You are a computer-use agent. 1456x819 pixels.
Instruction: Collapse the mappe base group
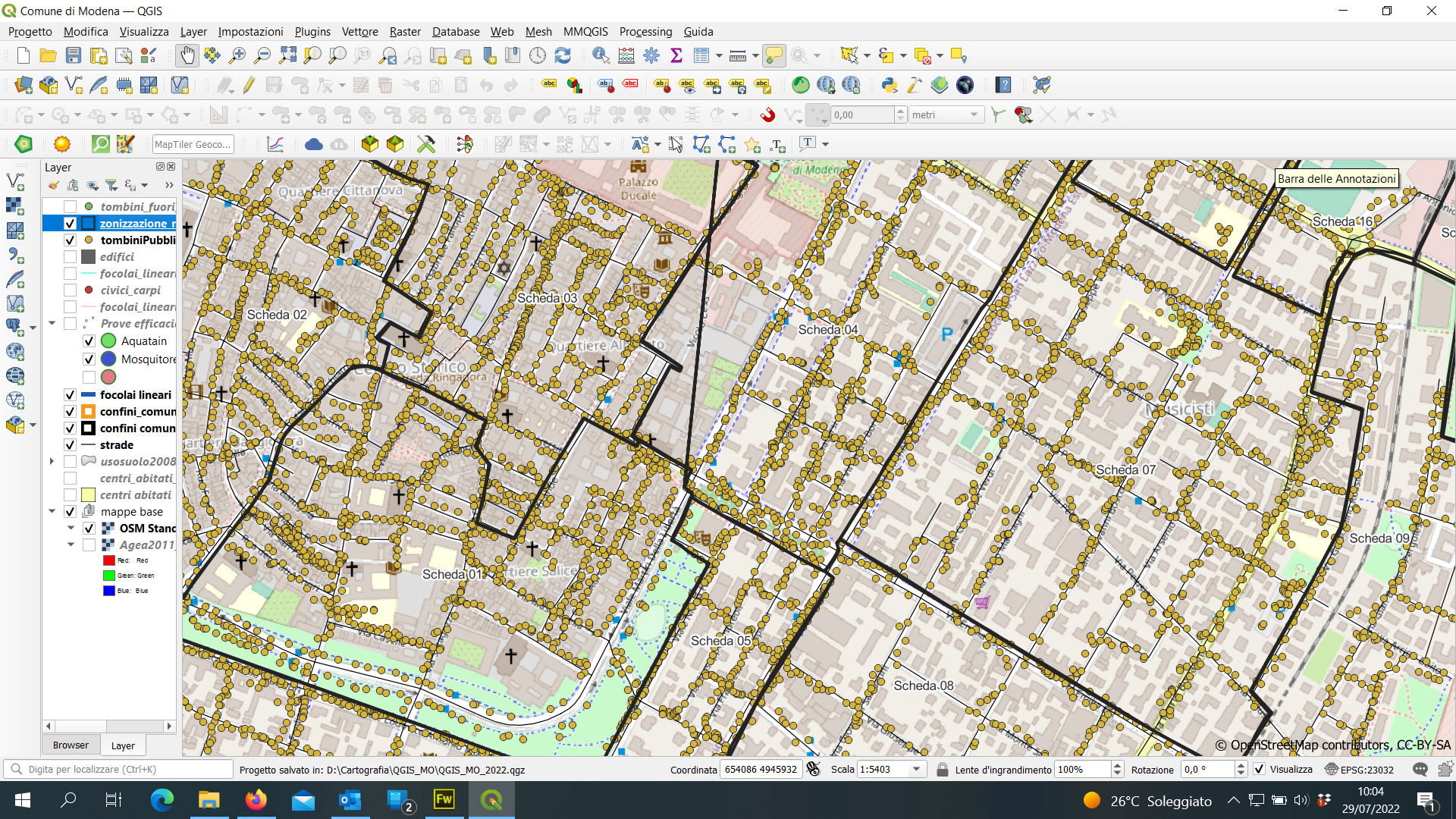point(52,511)
